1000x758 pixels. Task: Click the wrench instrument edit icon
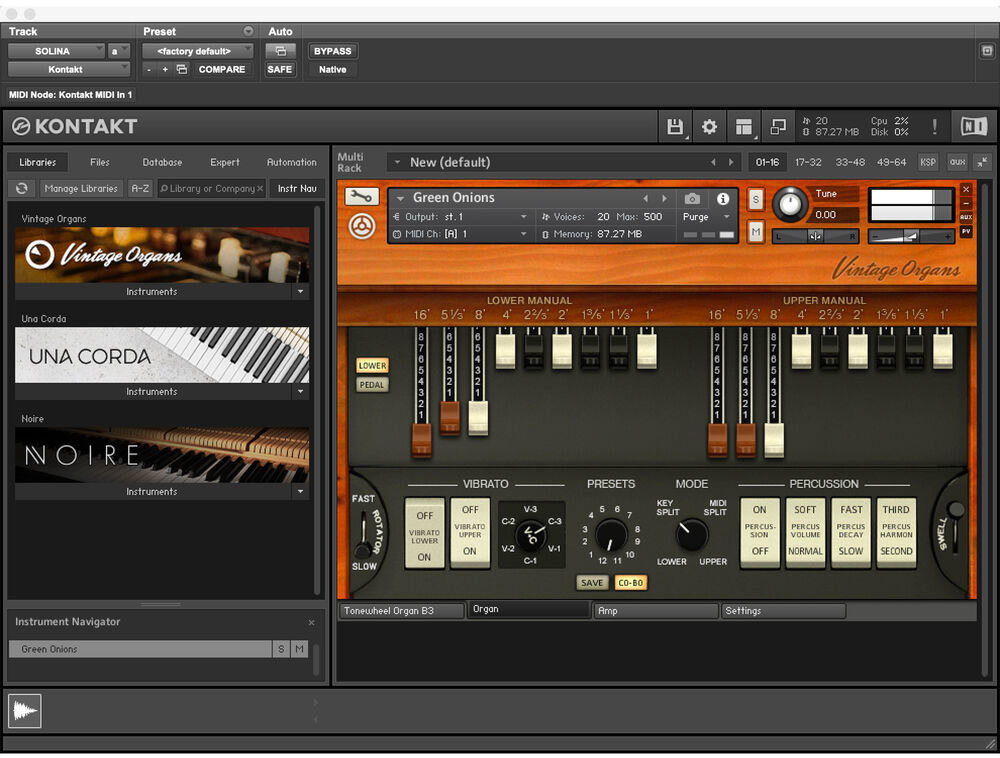tap(362, 197)
